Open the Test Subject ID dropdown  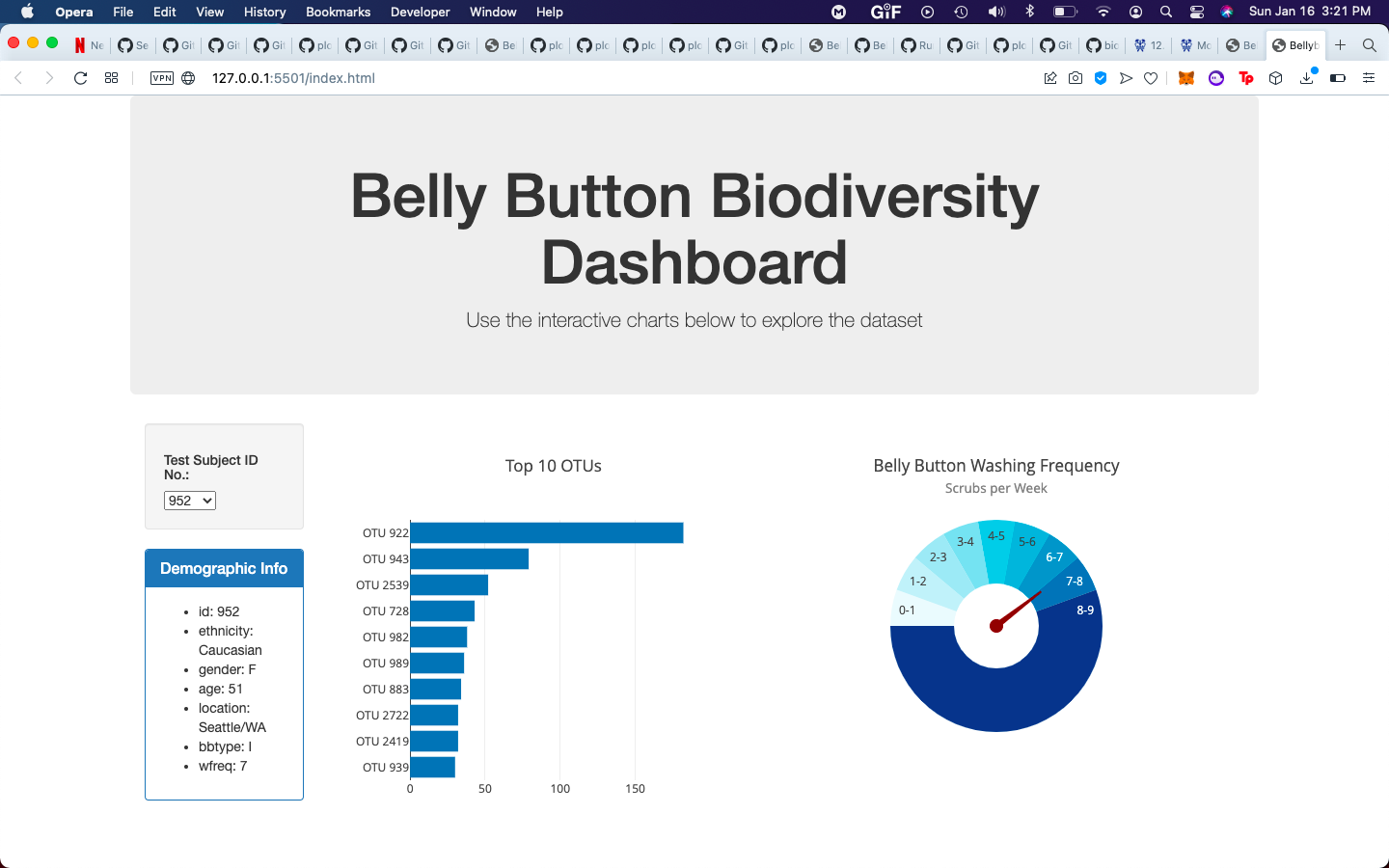[x=190, y=501]
